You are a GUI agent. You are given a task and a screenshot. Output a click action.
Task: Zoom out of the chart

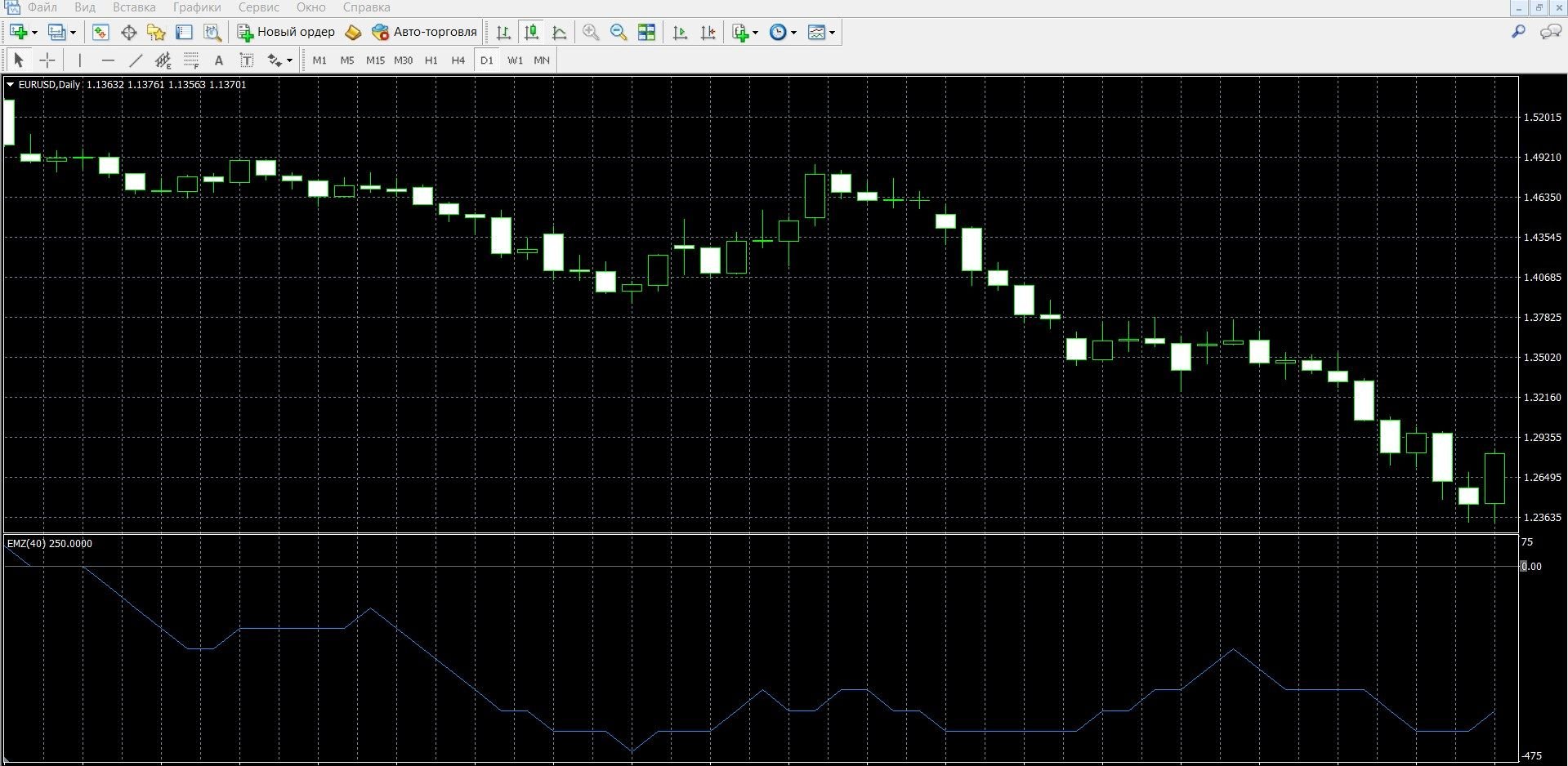tap(619, 32)
